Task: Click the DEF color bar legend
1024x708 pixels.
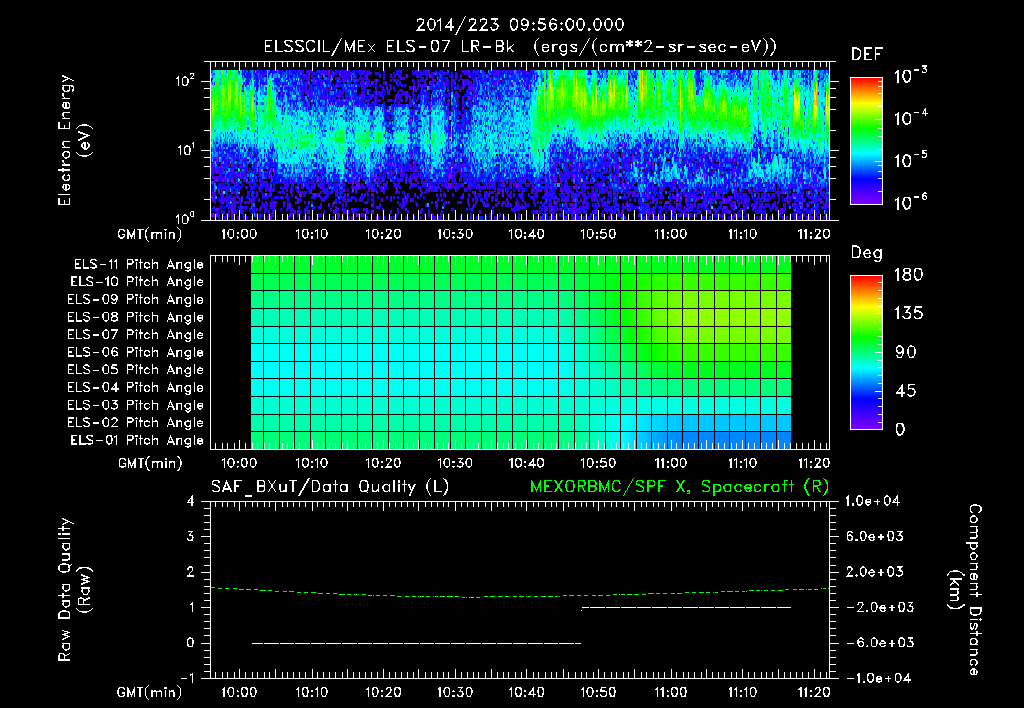Action: (866, 141)
